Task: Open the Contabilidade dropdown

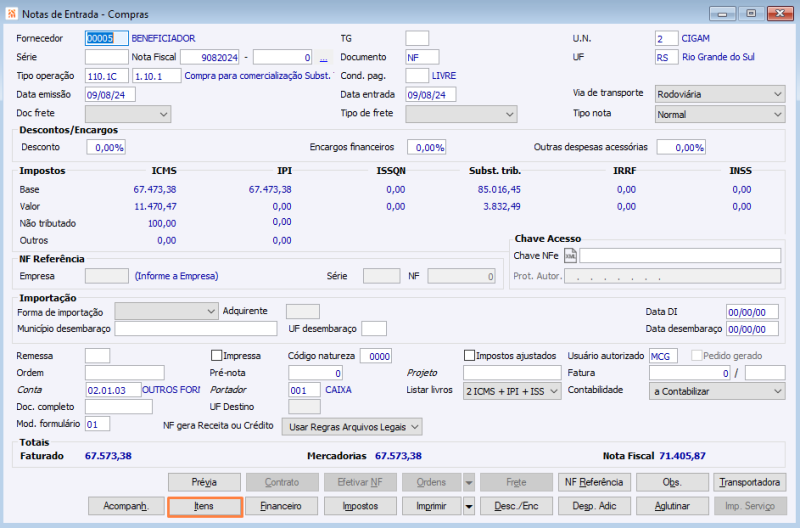Action: (717, 392)
